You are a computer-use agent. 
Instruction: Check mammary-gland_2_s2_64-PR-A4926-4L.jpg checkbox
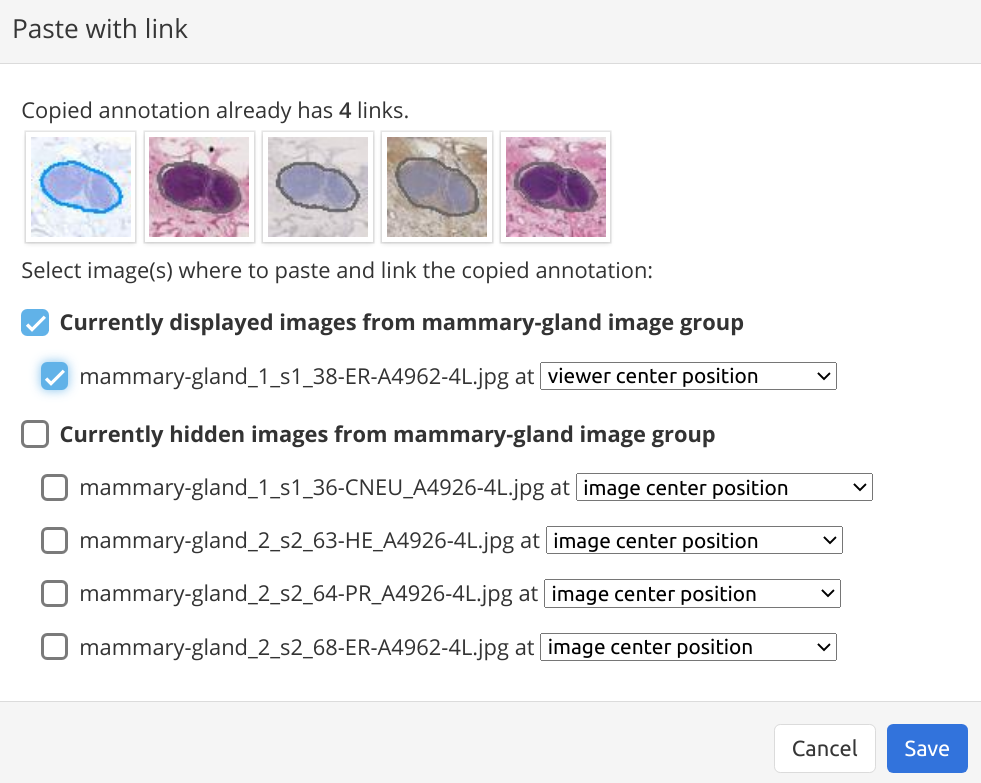click(54, 593)
